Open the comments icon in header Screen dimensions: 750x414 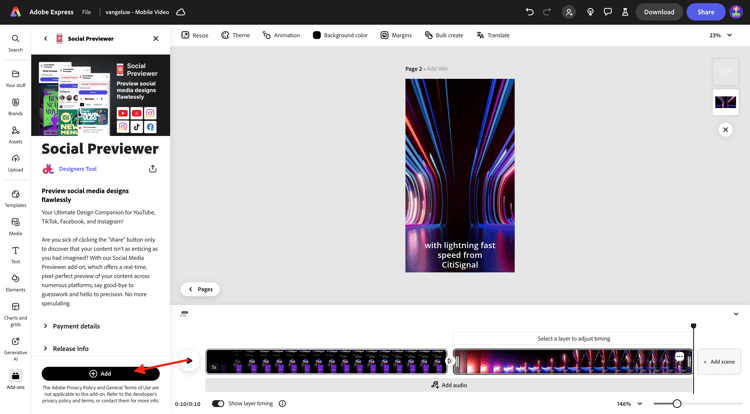[607, 12]
